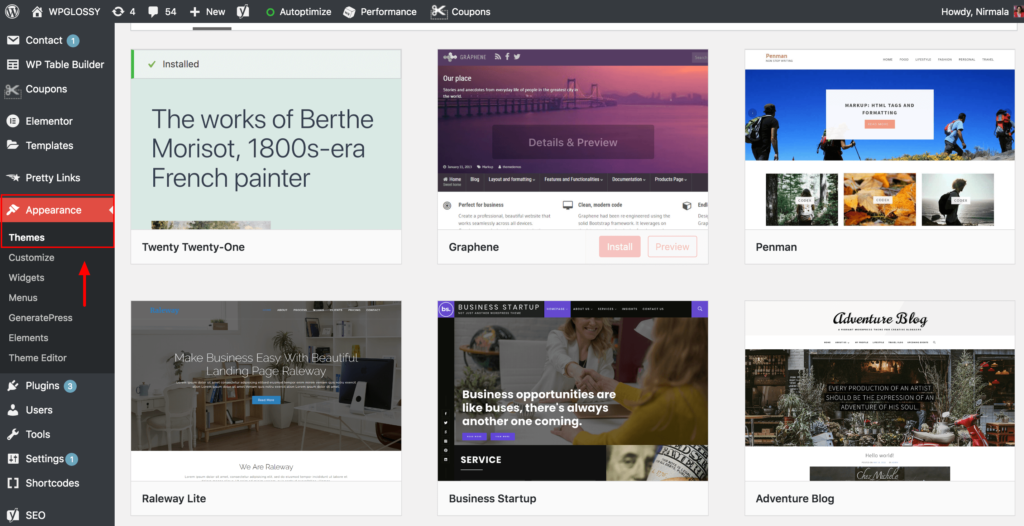Click the Penman theme screenshot
Viewport: 1024px width, 526px height.
[880, 139]
